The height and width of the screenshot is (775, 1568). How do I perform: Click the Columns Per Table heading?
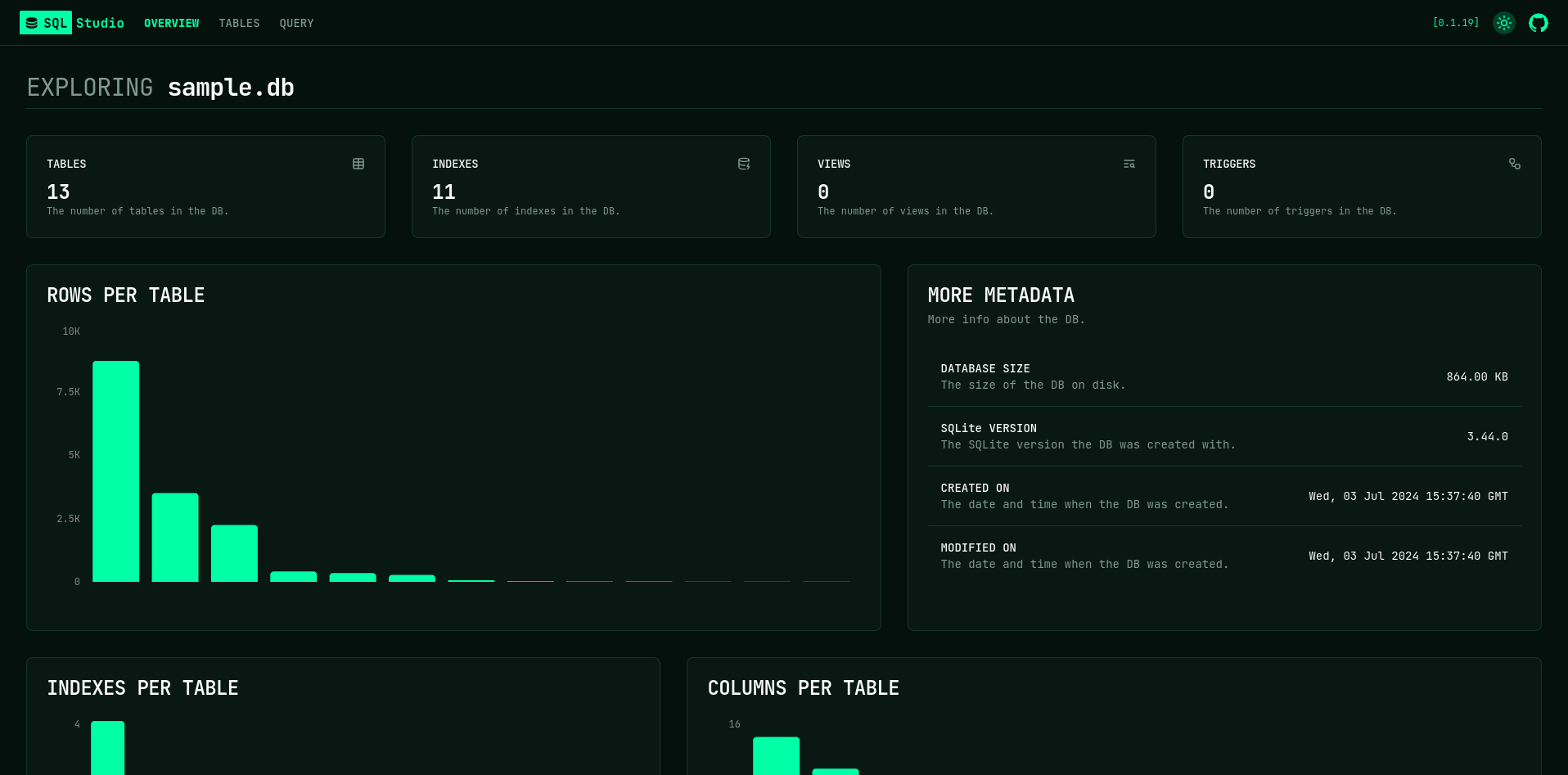click(x=803, y=688)
